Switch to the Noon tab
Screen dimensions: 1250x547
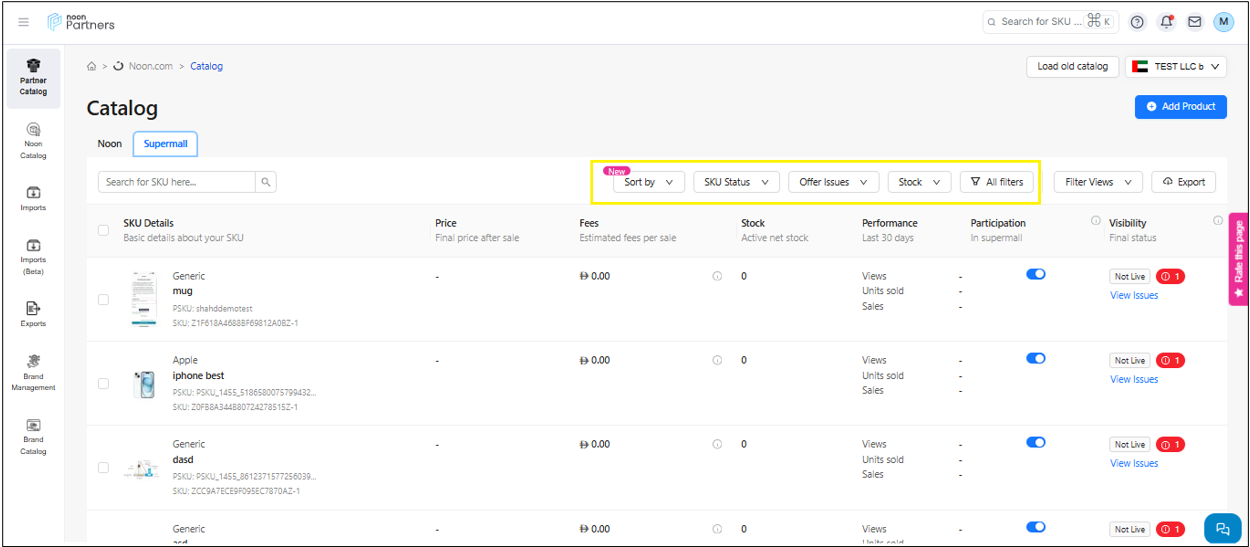(110, 144)
